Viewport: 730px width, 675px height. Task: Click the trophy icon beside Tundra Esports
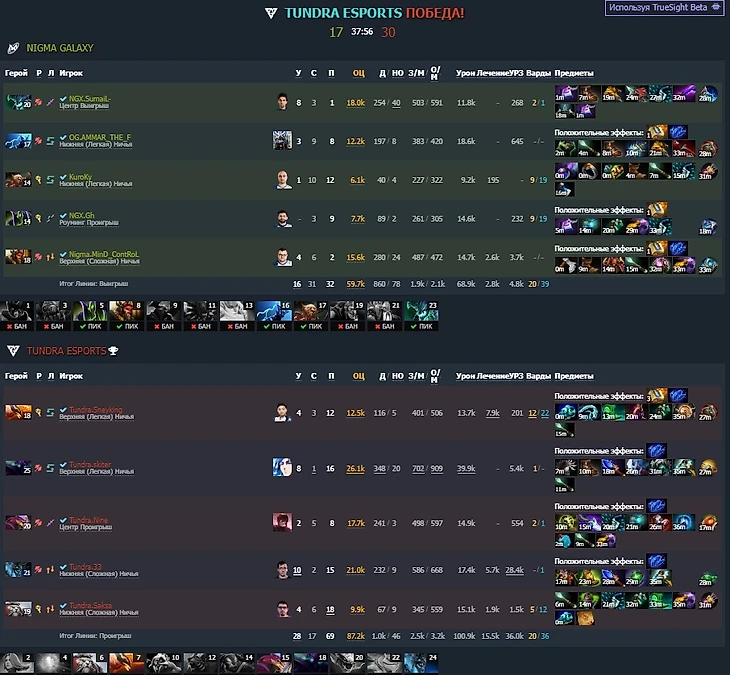pos(113,351)
